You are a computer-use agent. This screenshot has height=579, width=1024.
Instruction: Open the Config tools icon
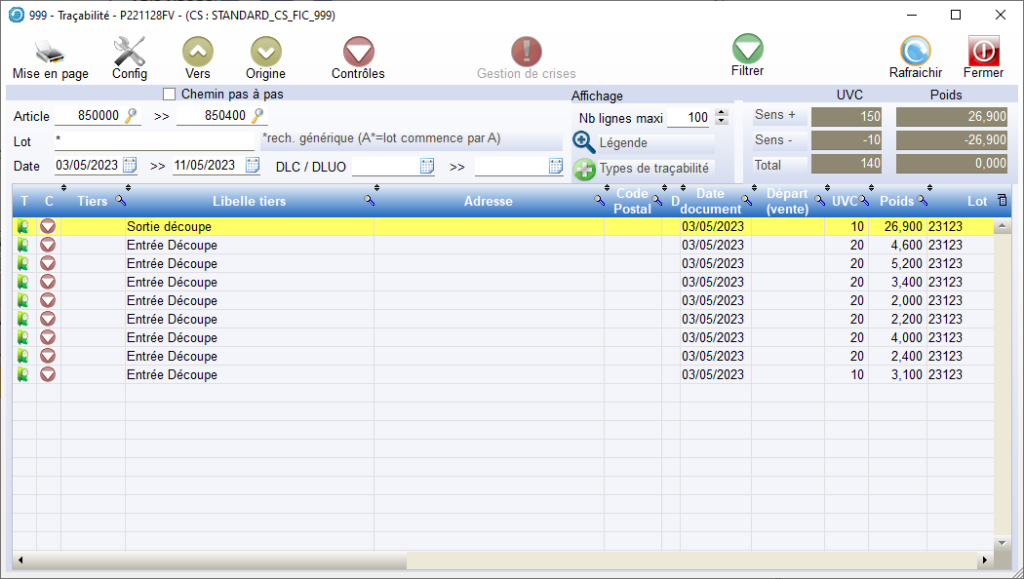[x=129, y=52]
